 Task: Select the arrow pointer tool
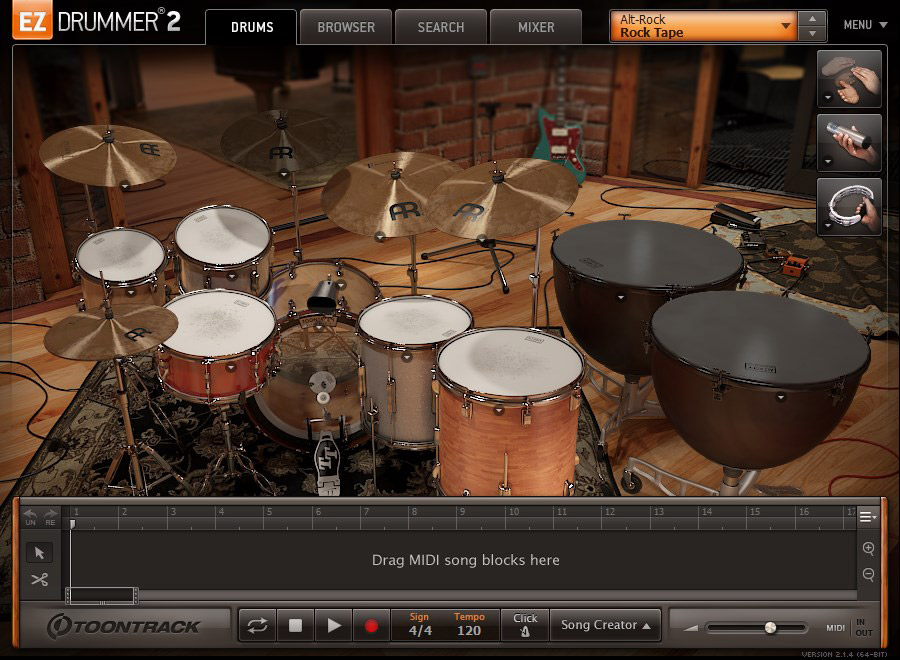click(x=39, y=553)
